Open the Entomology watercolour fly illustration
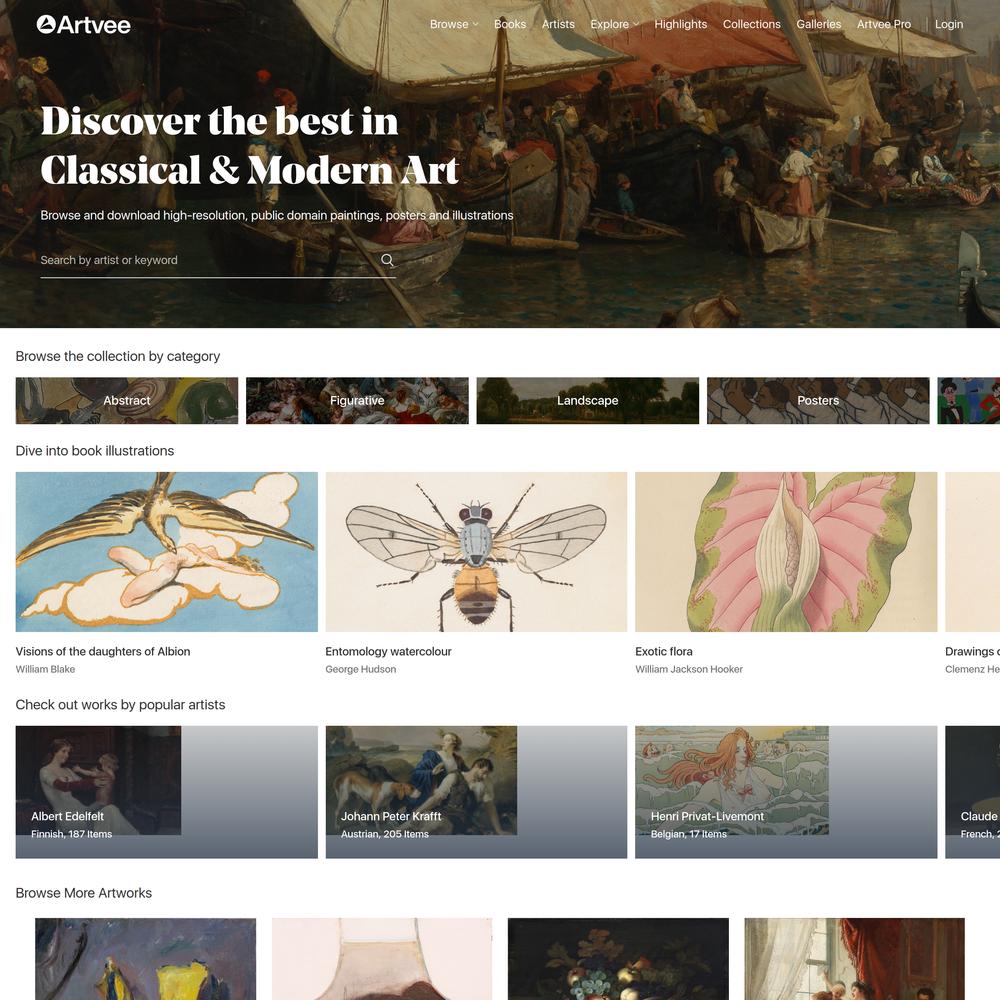 (x=476, y=552)
